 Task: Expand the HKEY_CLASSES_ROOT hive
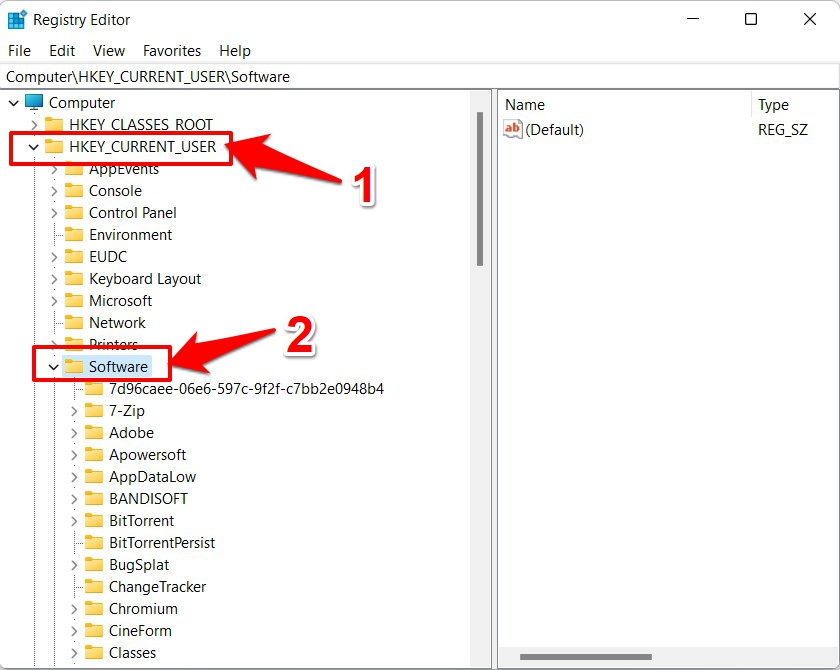(33, 125)
